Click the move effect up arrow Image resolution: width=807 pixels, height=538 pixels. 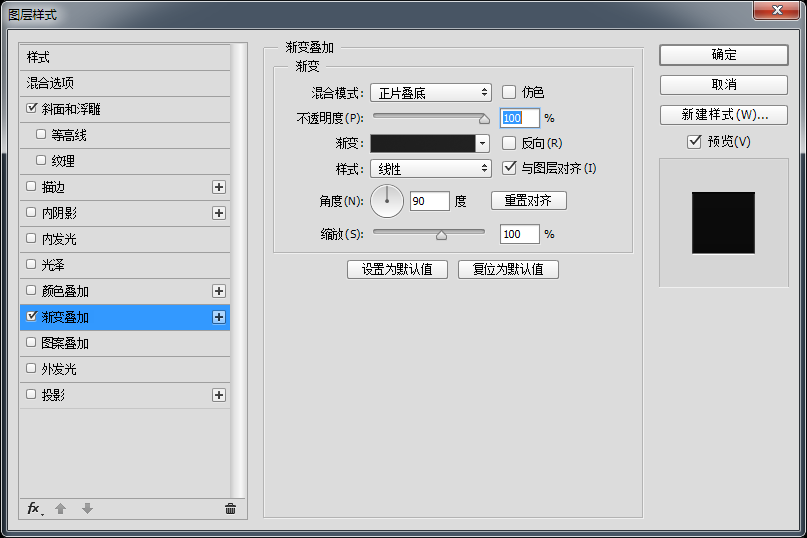(x=60, y=509)
